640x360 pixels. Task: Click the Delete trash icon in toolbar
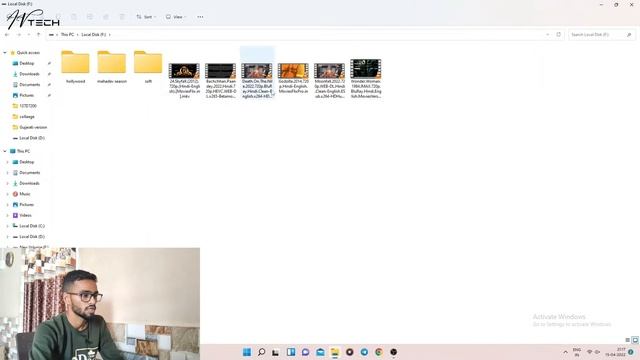(x=122, y=17)
